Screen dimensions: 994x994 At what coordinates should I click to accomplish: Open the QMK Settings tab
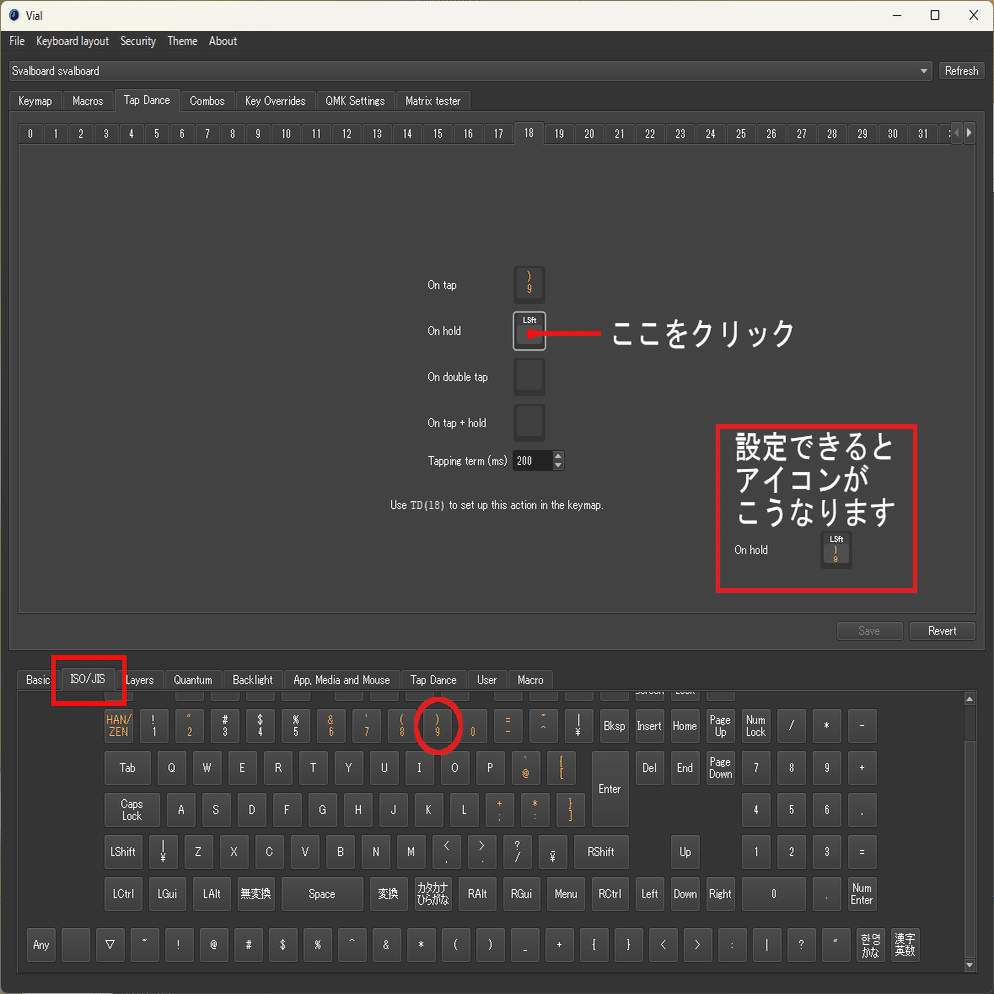[x=355, y=101]
